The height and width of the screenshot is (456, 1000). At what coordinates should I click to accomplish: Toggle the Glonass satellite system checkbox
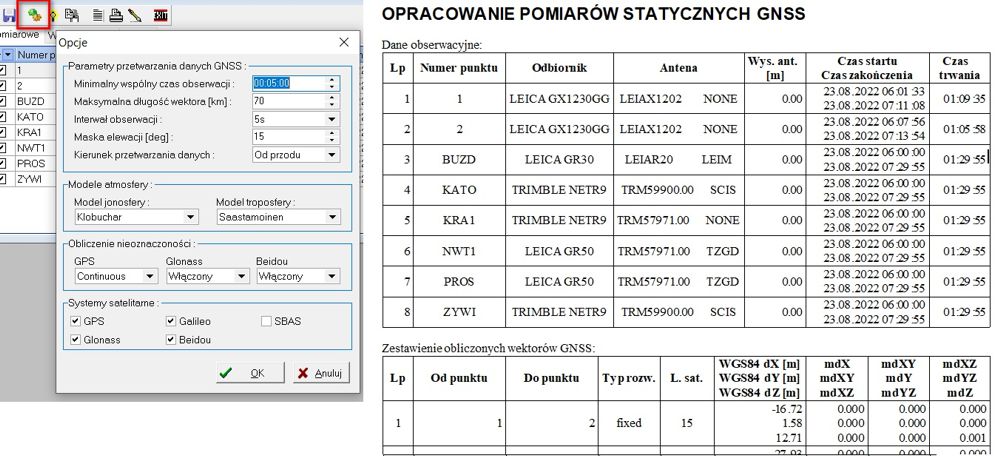[x=76, y=340]
